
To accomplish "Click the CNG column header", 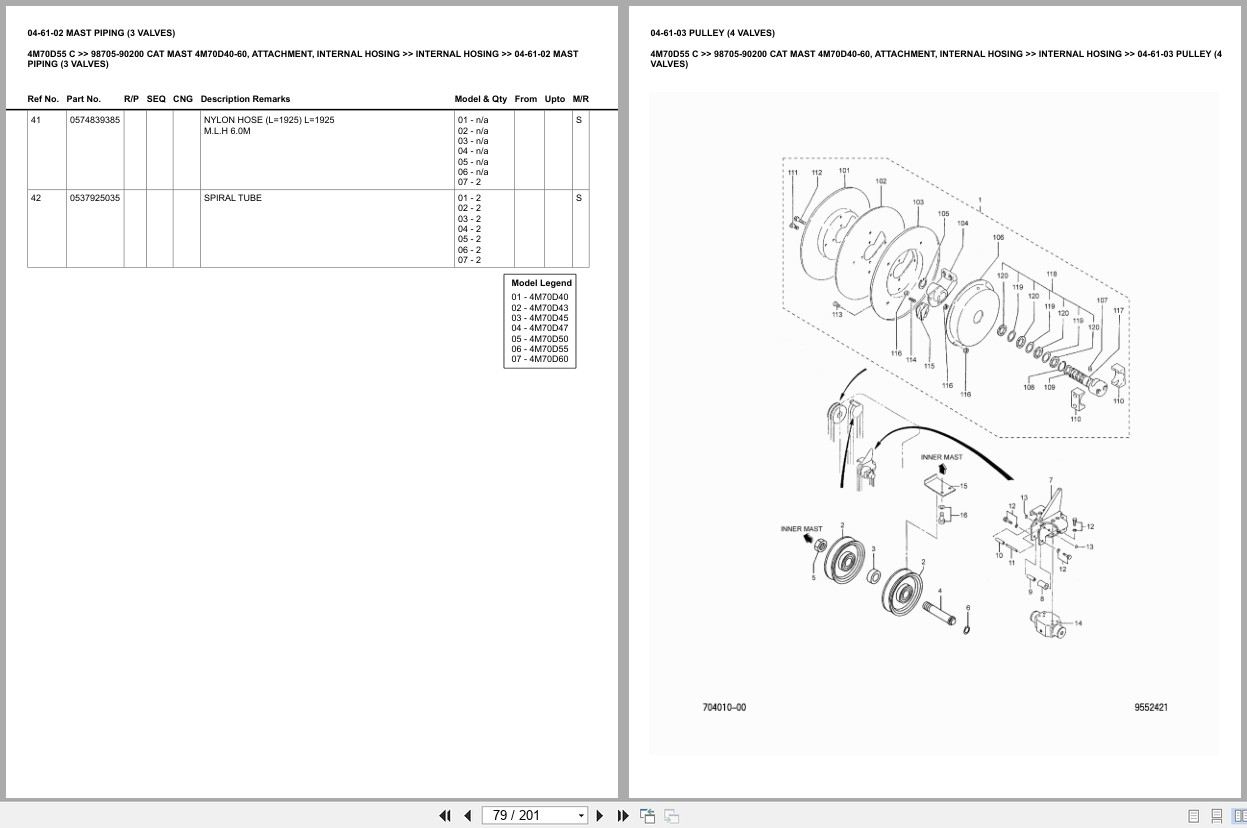I will 183,99.
